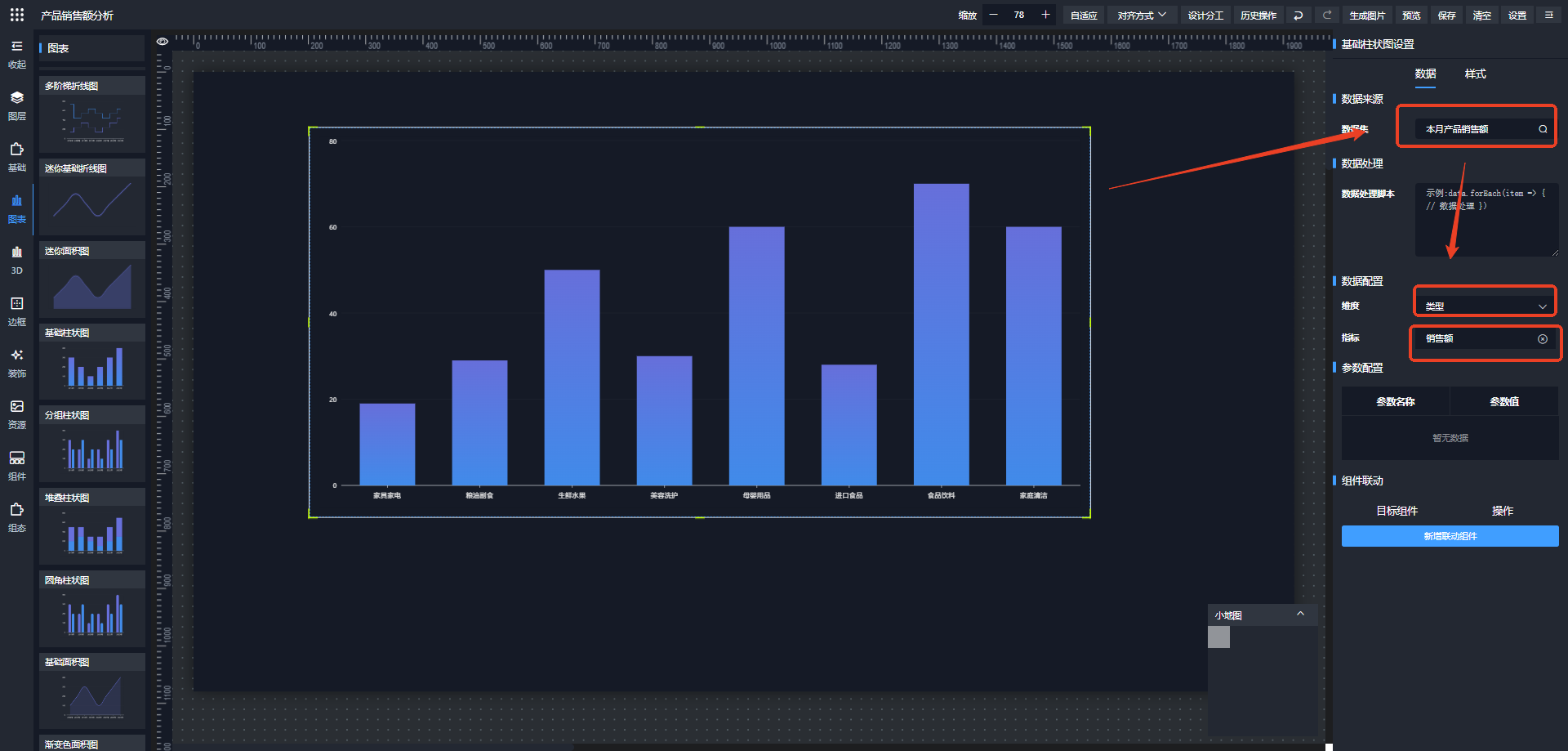
Task: Open the 类型 dimension dropdown
Action: click(x=1486, y=306)
